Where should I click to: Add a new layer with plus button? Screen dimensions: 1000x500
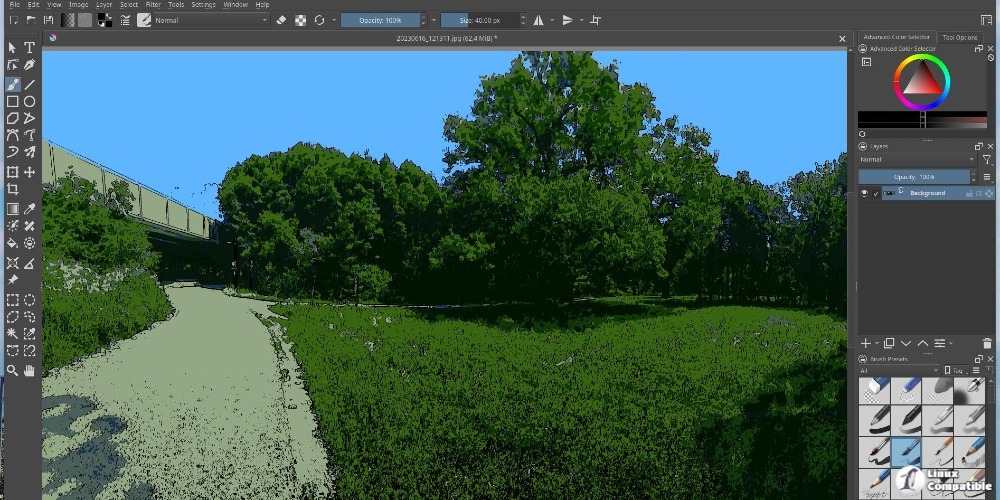point(866,343)
